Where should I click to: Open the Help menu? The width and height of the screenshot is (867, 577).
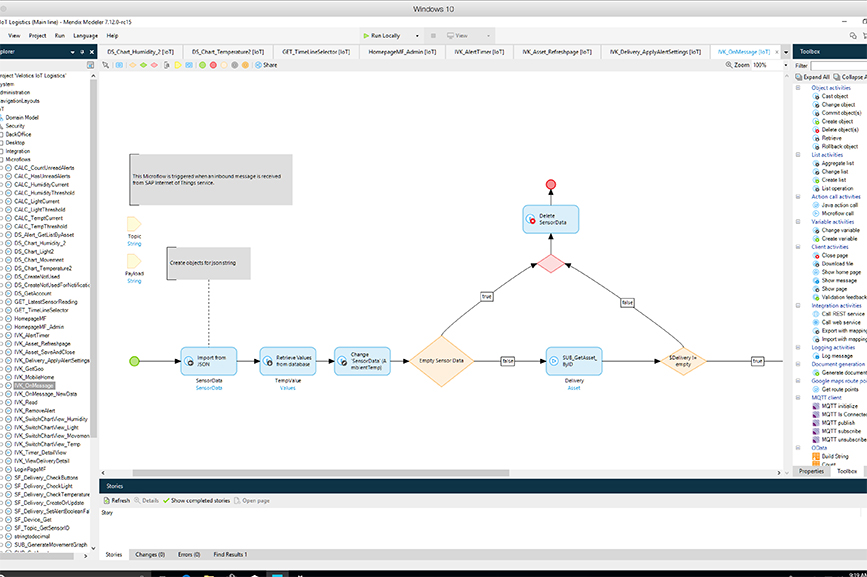click(112, 36)
